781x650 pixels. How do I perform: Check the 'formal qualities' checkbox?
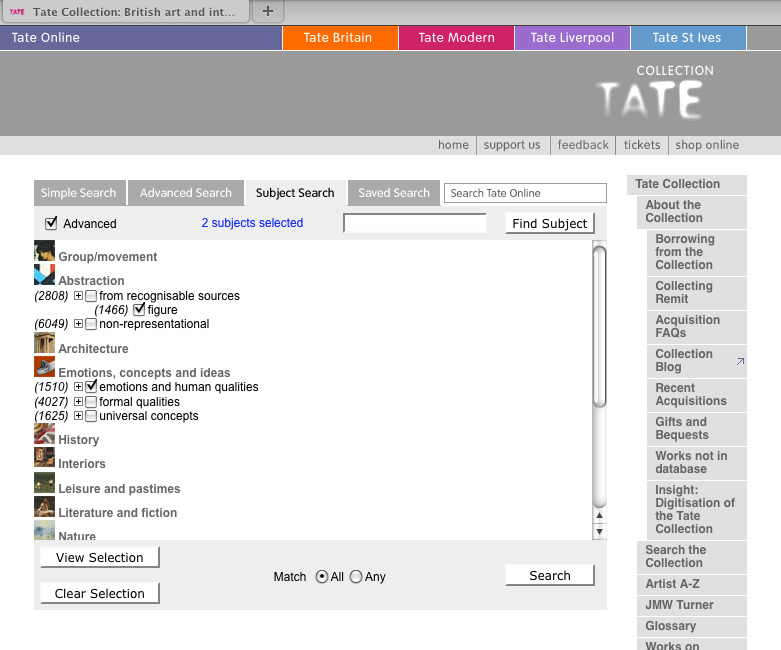click(x=91, y=401)
